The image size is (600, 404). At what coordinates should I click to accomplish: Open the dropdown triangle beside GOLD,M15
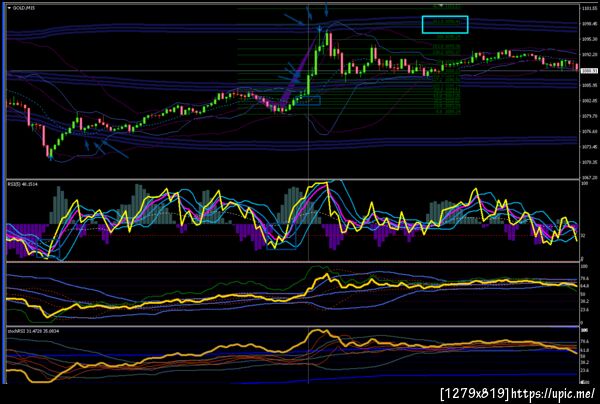pyautogui.click(x=9, y=8)
